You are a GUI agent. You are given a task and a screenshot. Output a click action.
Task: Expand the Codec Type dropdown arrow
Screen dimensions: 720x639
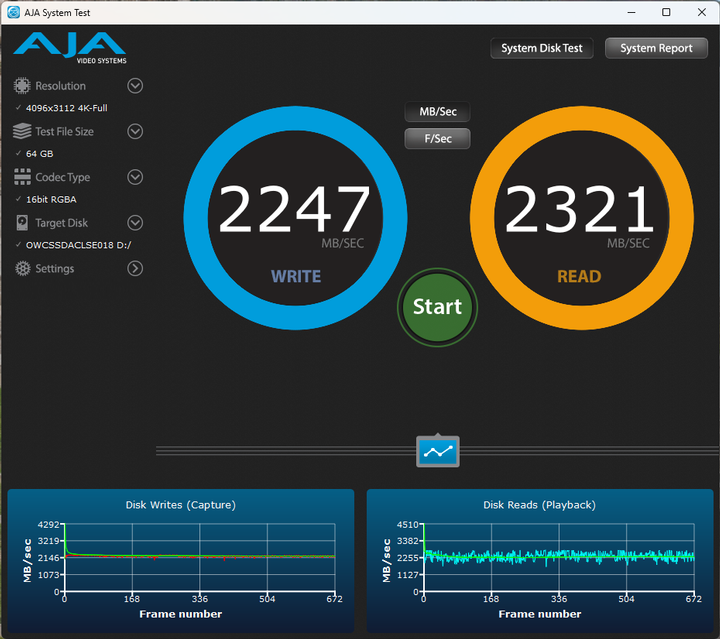tap(135, 177)
